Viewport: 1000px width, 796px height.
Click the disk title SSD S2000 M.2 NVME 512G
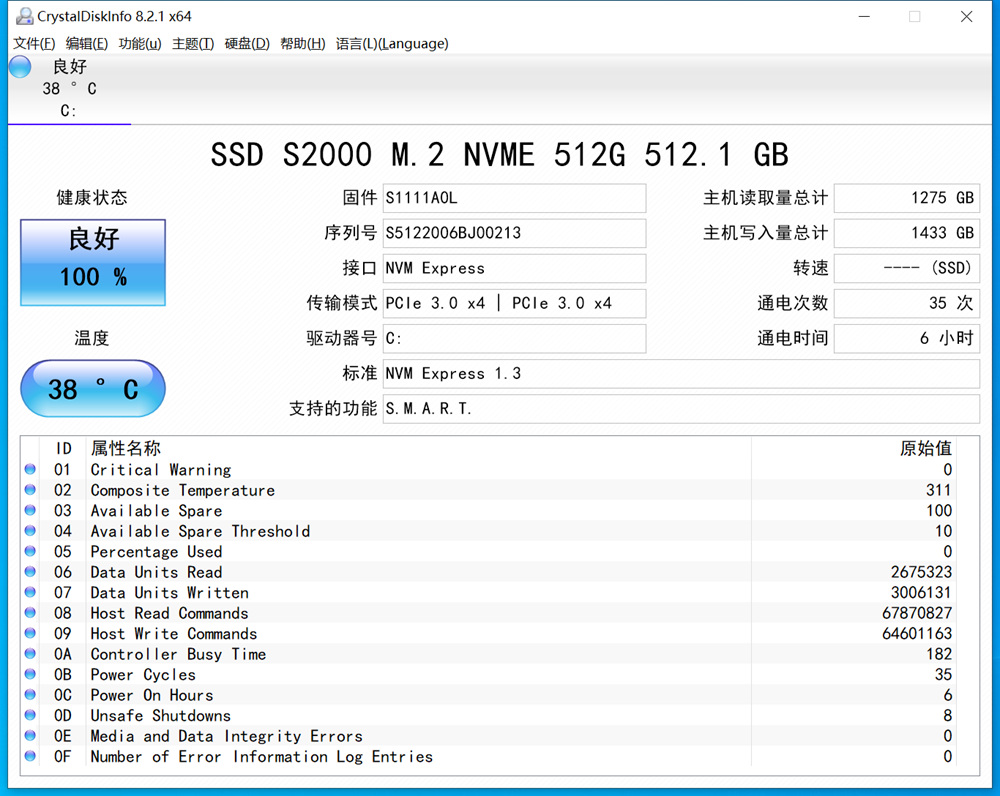tap(499, 154)
